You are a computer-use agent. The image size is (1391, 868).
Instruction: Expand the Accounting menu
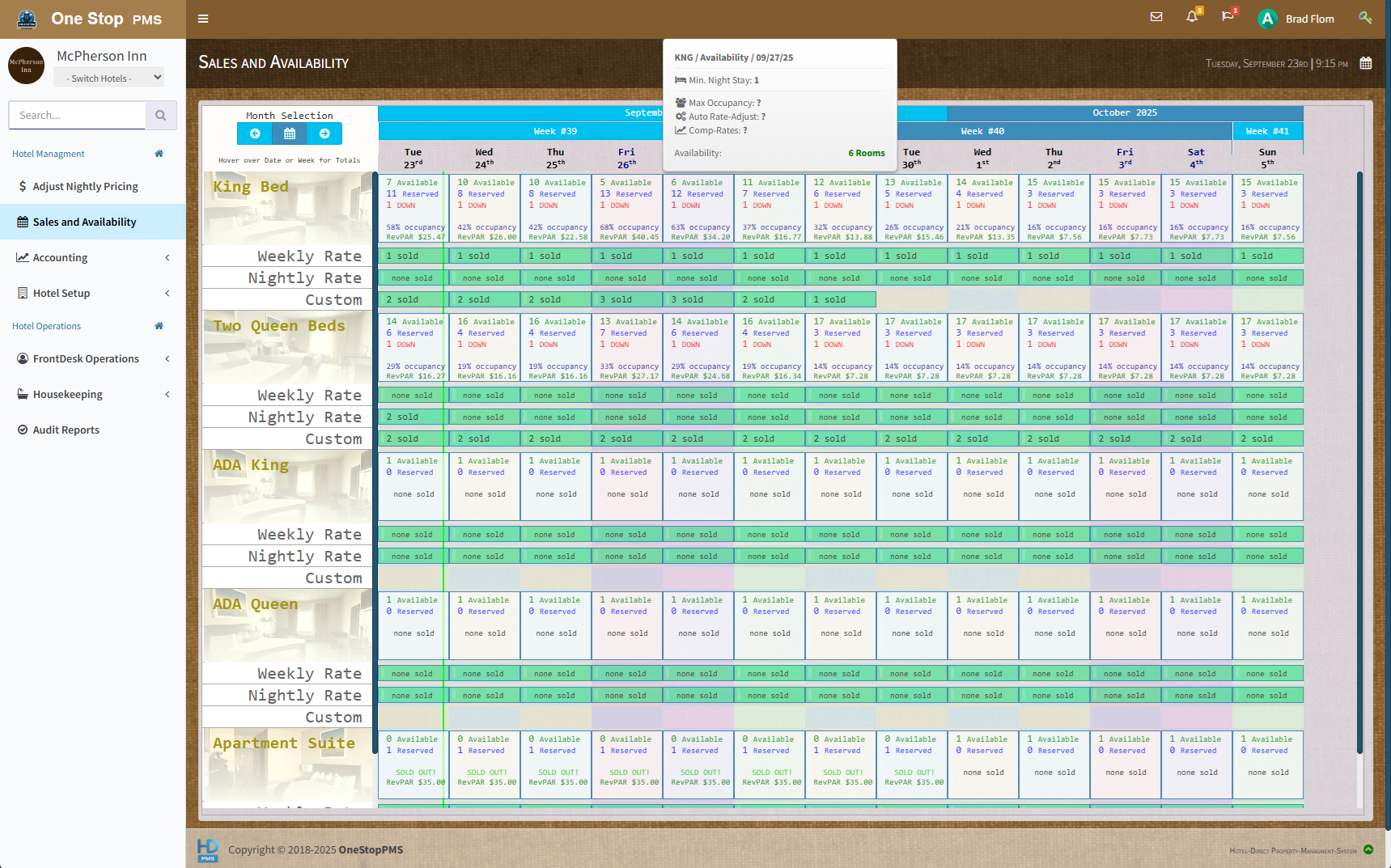click(93, 258)
